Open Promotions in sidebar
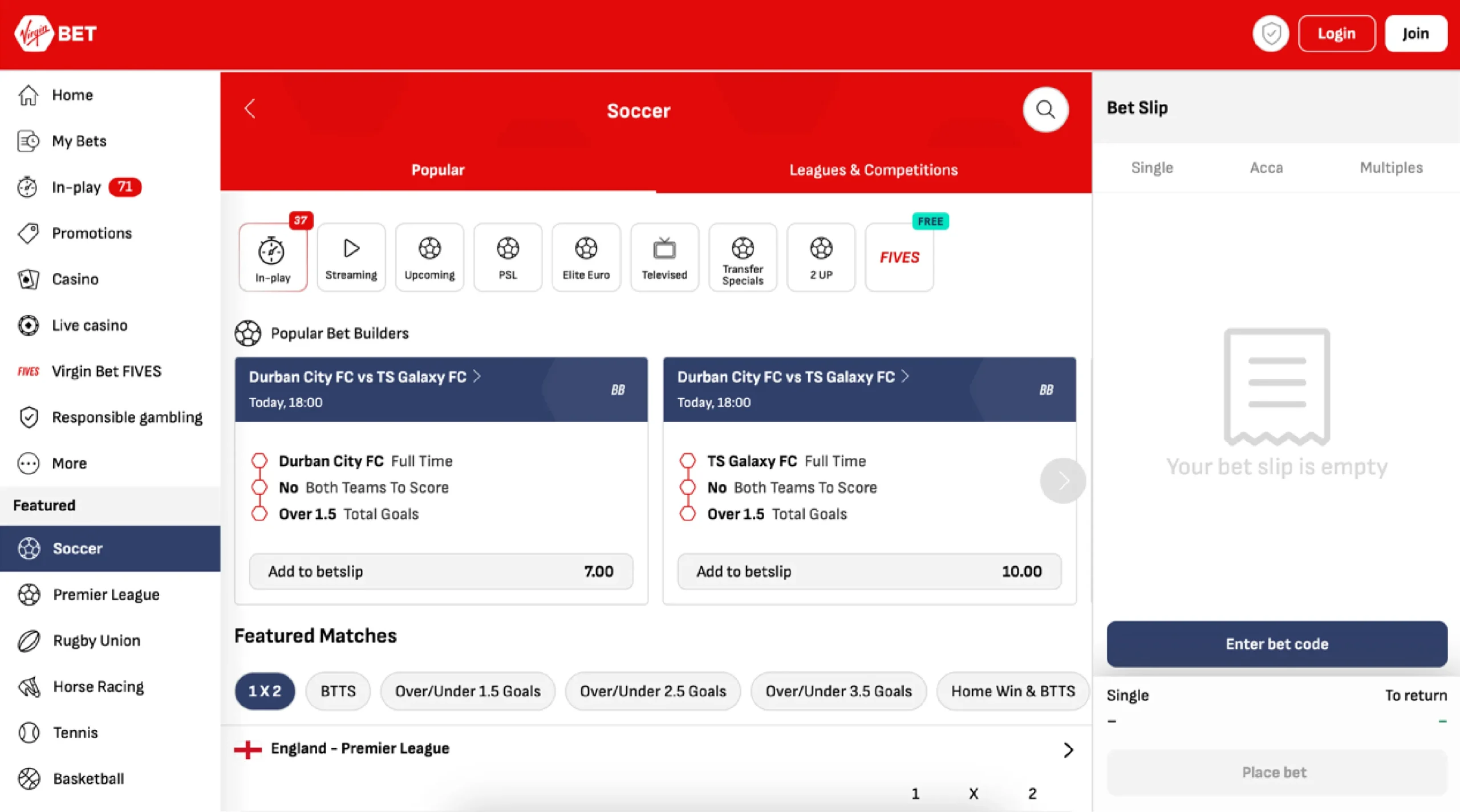 click(x=110, y=233)
